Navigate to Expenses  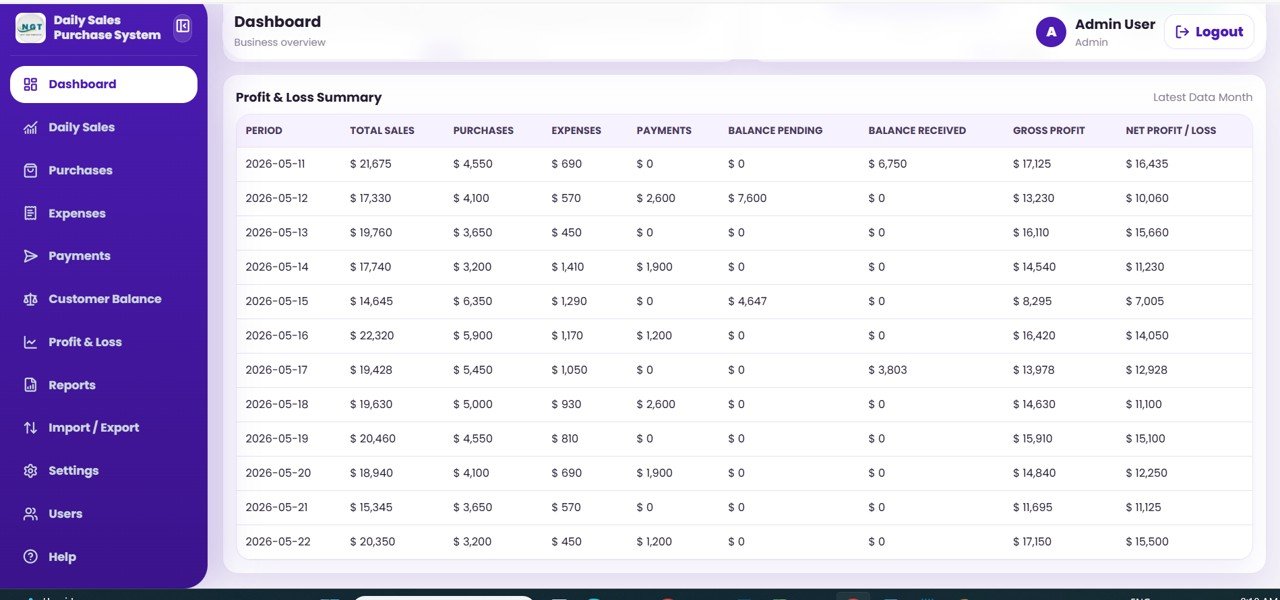click(104, 213)
